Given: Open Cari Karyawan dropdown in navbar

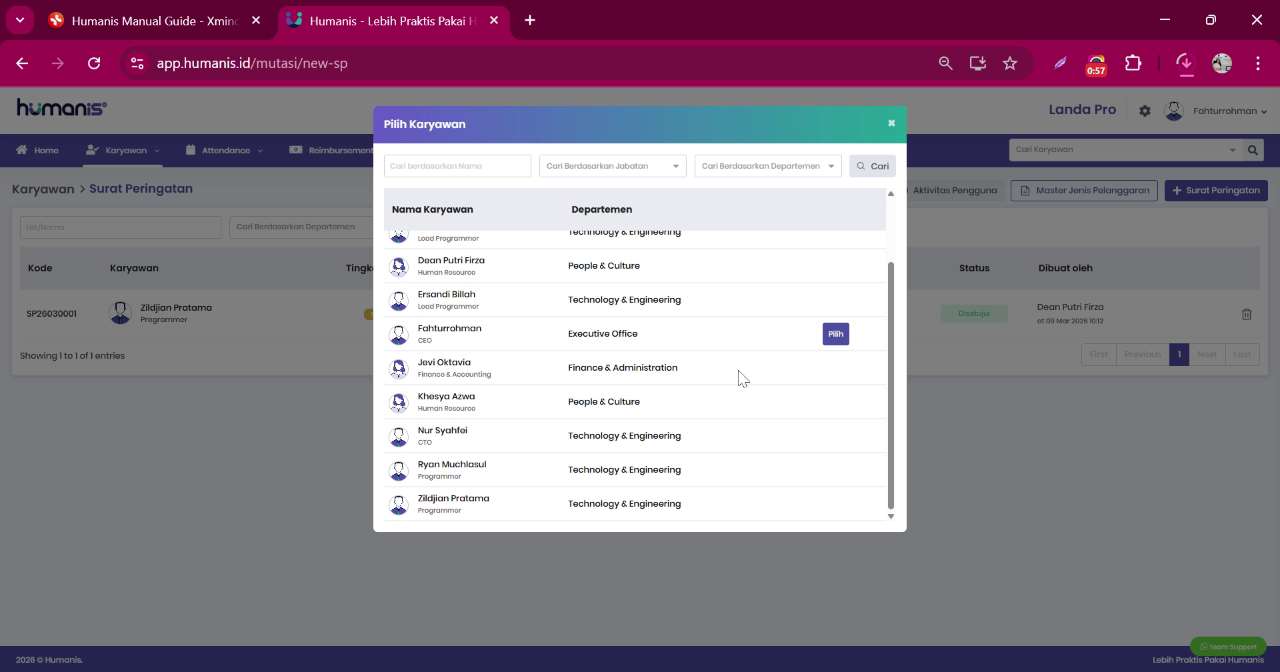Looking at the screenshot, I should [1125, 150].
